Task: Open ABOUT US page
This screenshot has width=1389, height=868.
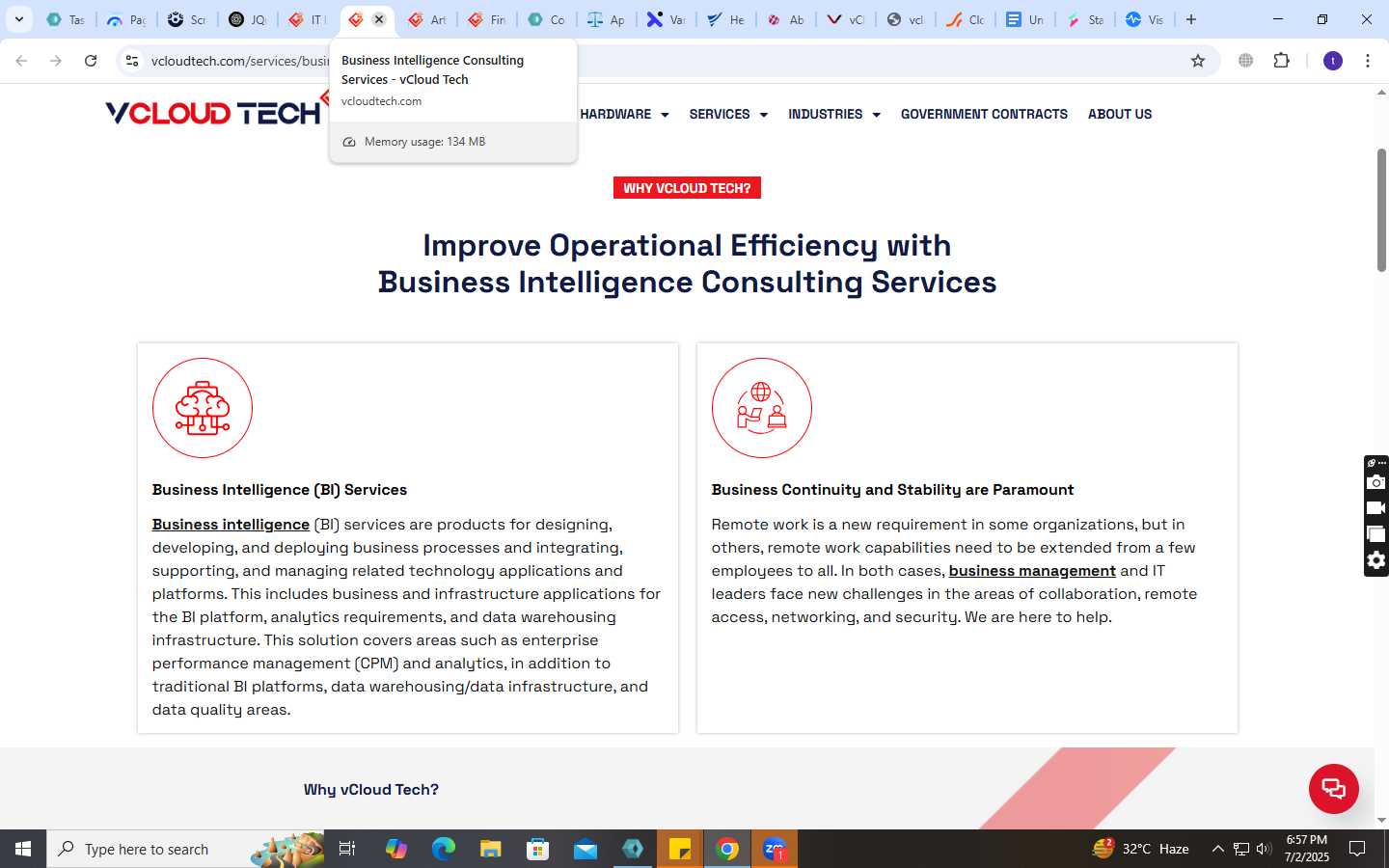Action: tap(1120, 114)
